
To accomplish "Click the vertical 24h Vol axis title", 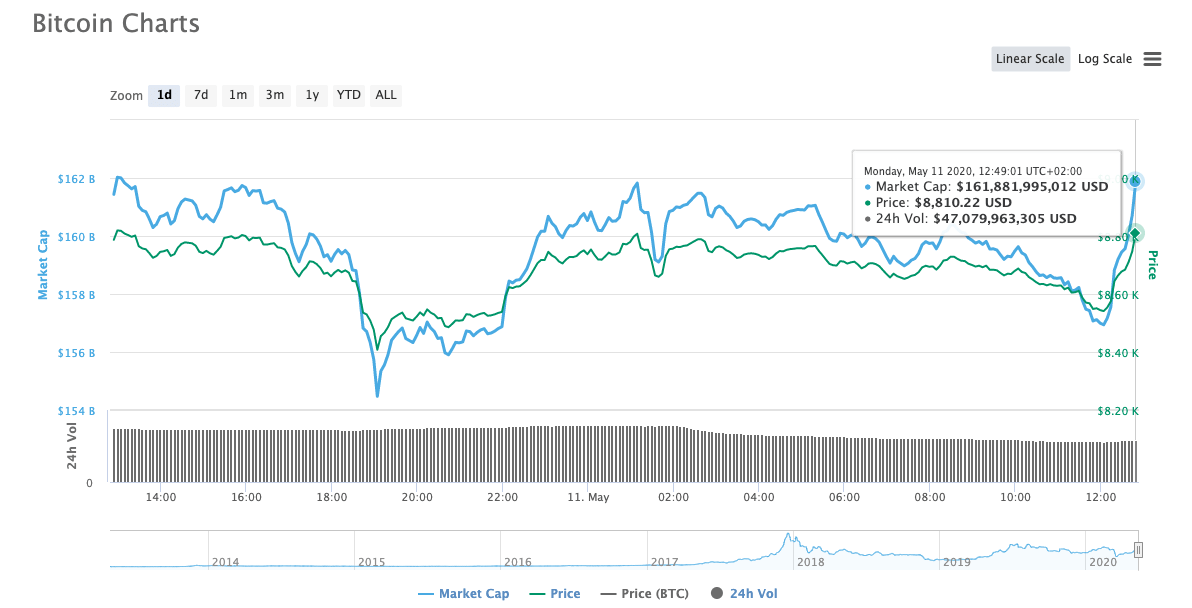I will (71, 447).
